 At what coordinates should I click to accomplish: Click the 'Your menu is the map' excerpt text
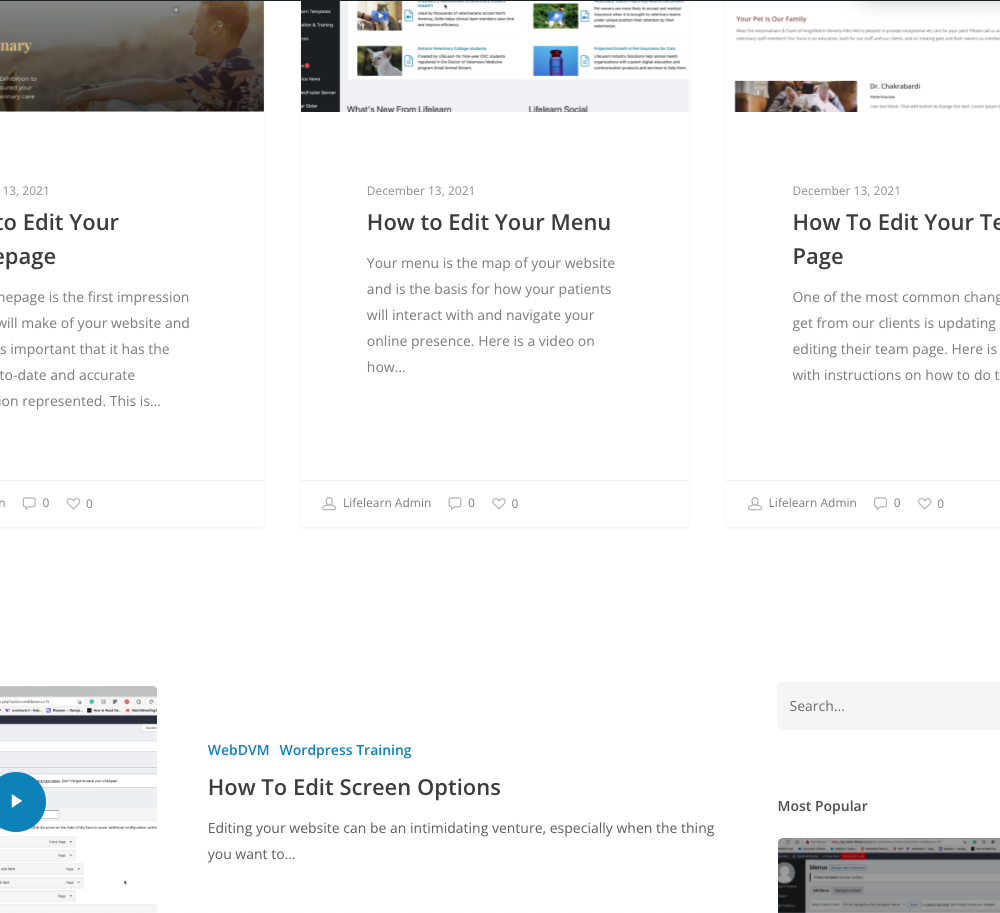tap(490, 315)
